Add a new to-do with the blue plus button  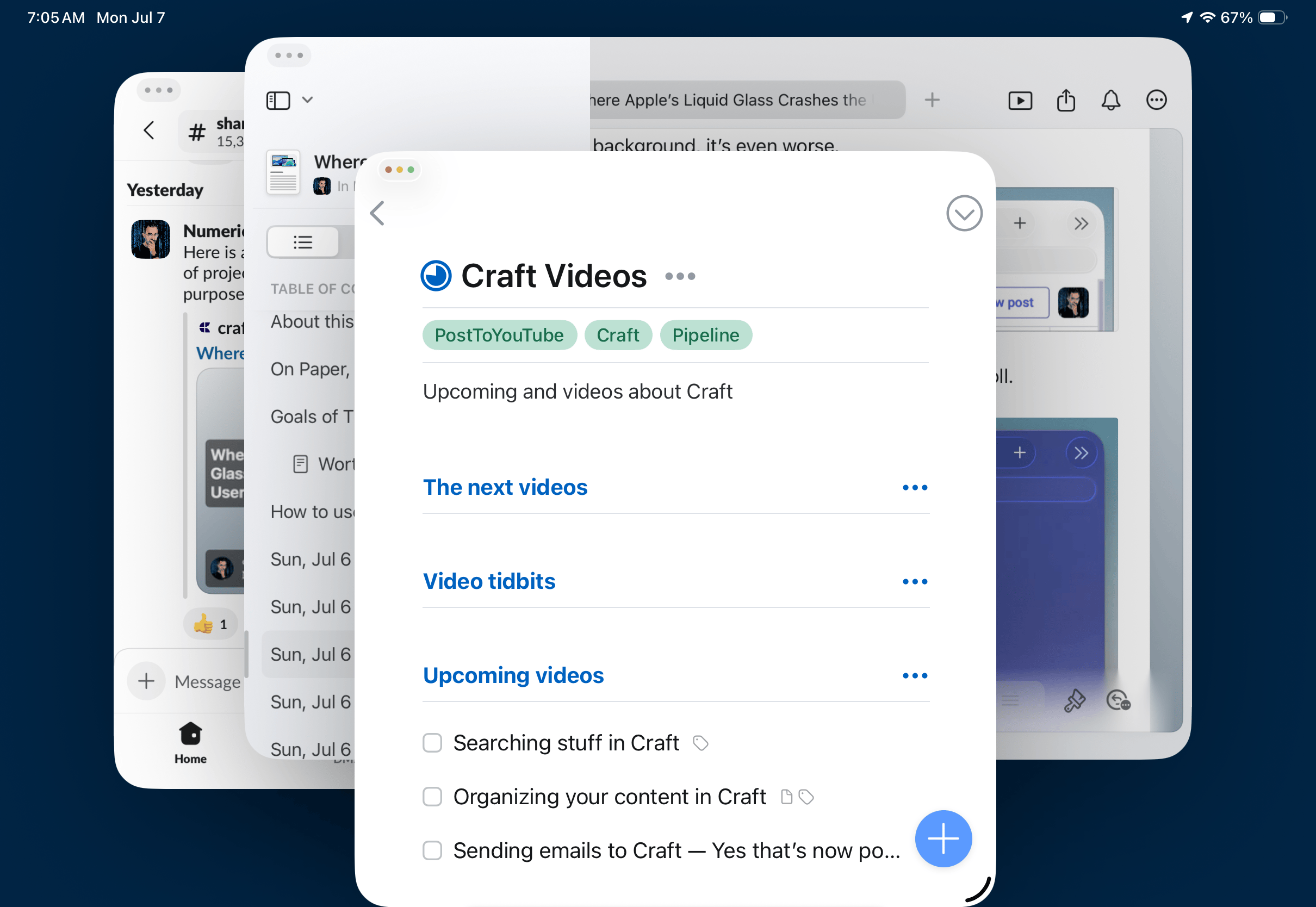(x=942, y=838)
